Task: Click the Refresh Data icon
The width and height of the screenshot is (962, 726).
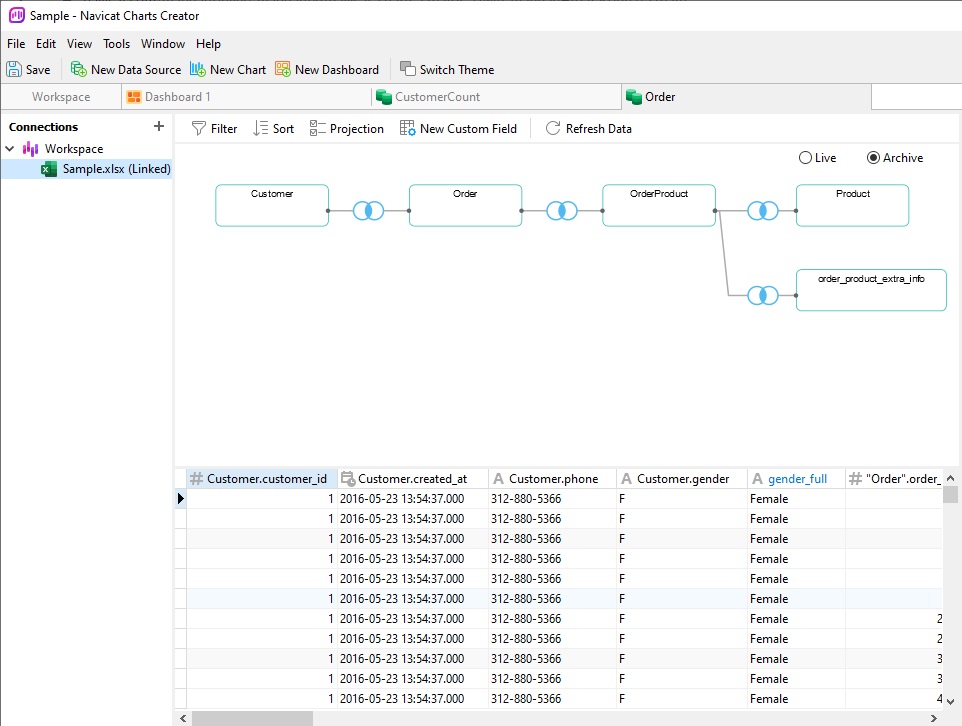Action: [553, 128]
